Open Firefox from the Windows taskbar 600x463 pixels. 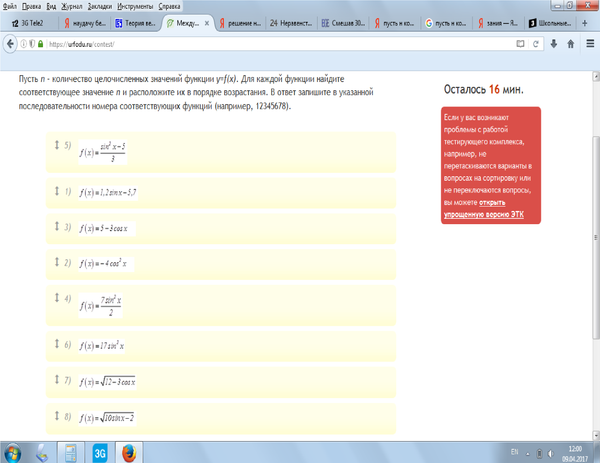pos(130,452)
